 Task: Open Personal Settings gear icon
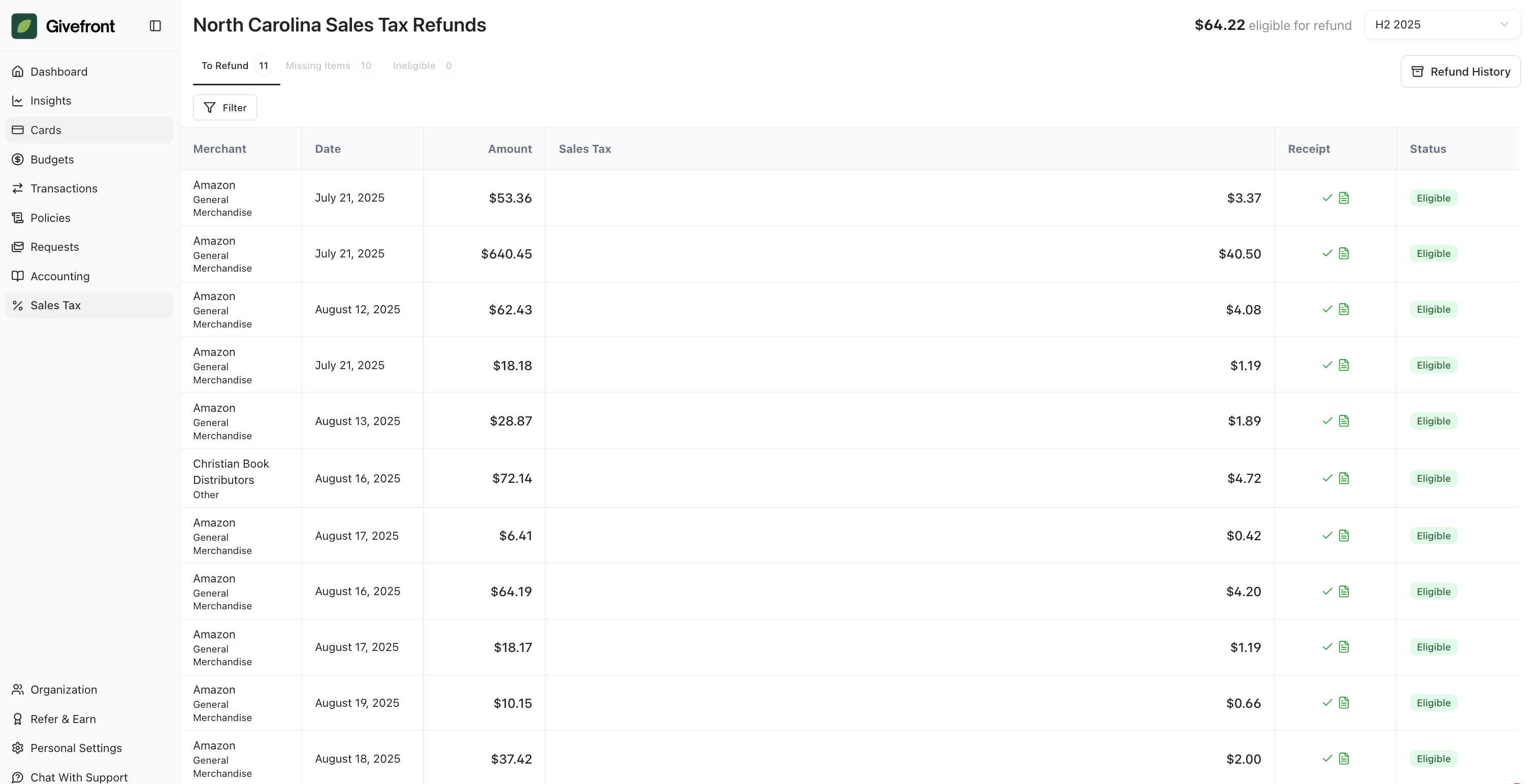pyautogui.click(x=18, y=747)
